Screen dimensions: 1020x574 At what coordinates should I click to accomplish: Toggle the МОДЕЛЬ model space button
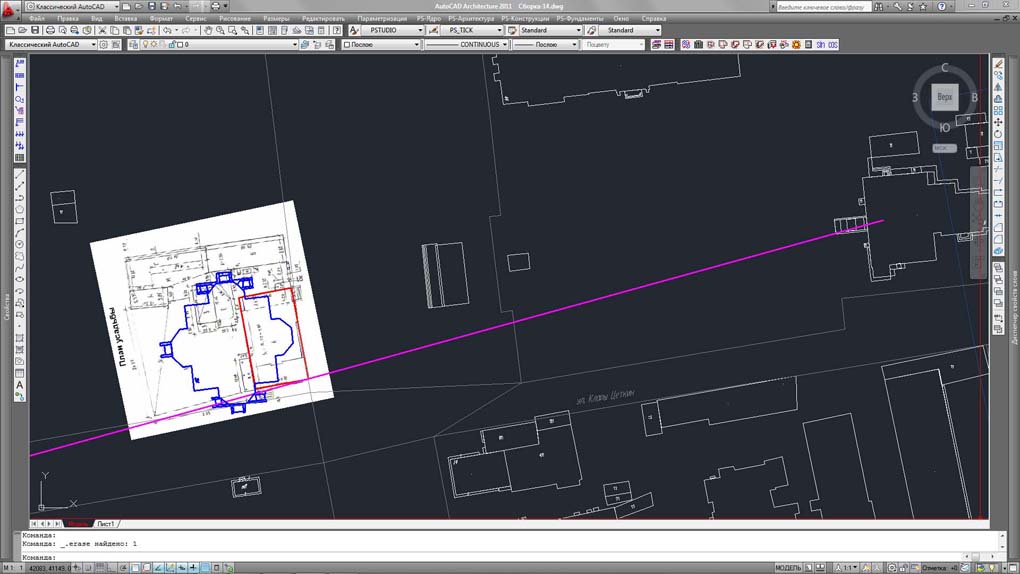pyautogui.click(x=788, y=568)
